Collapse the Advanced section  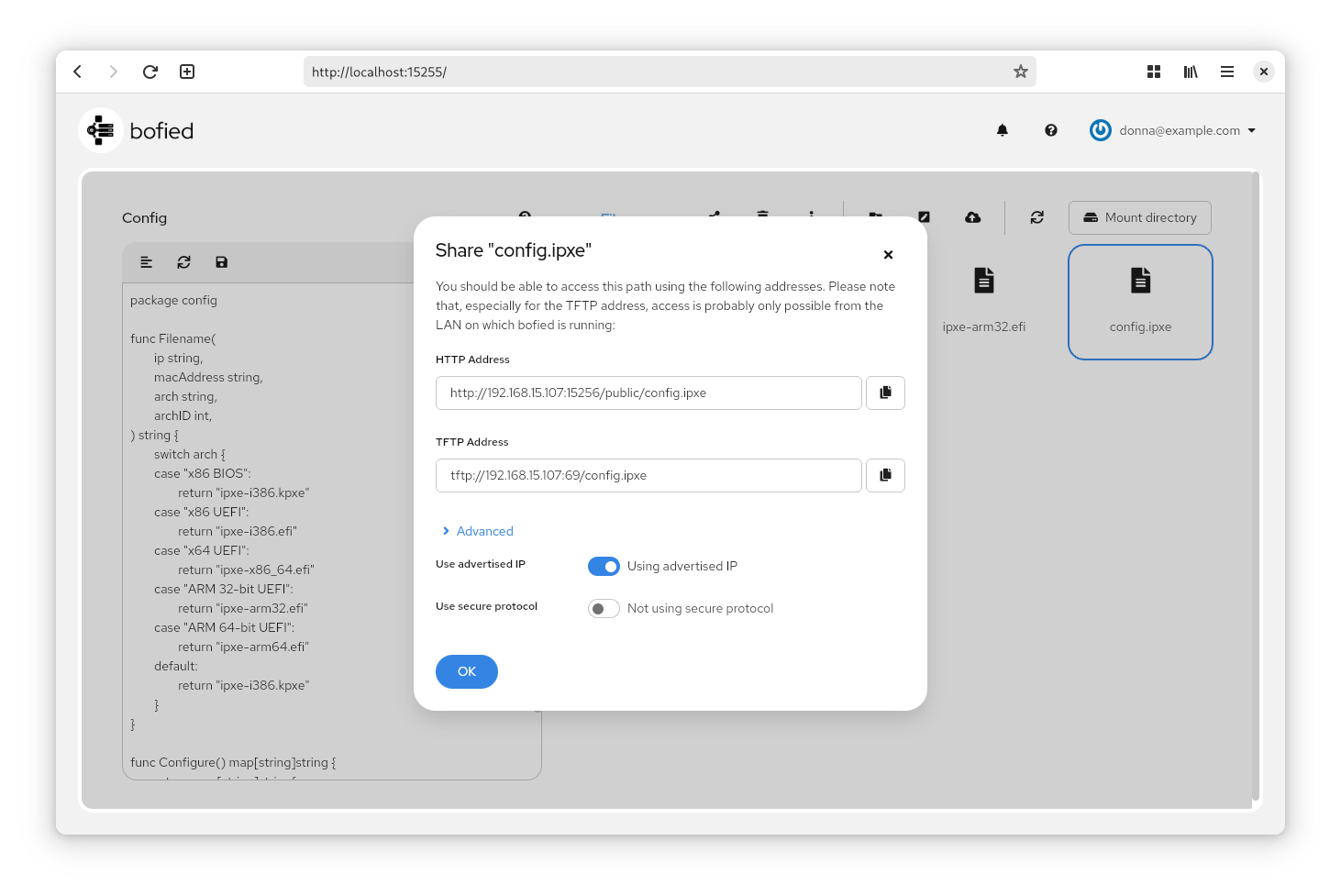477,531
